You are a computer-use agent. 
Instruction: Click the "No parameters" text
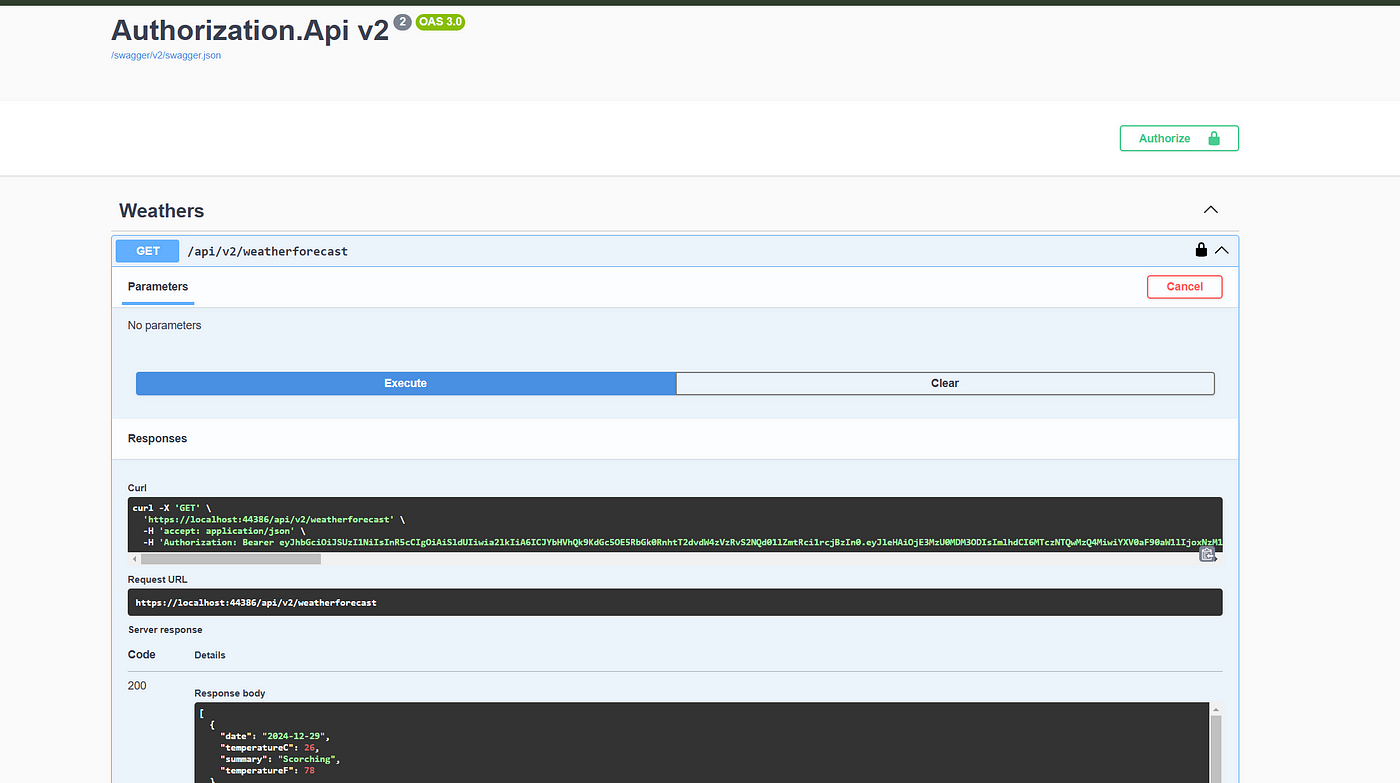164,325
